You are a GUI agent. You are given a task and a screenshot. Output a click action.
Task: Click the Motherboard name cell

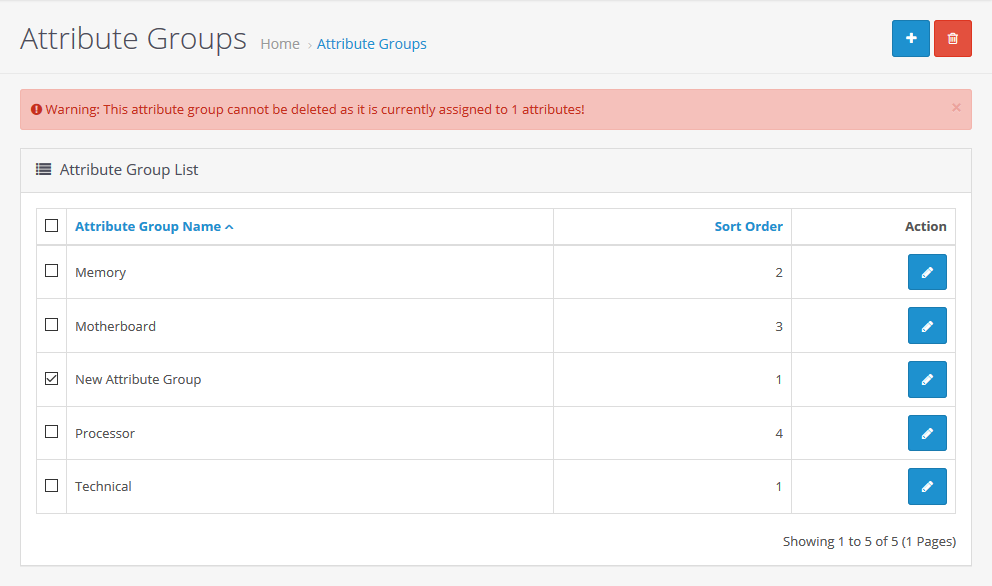(309, 326)
